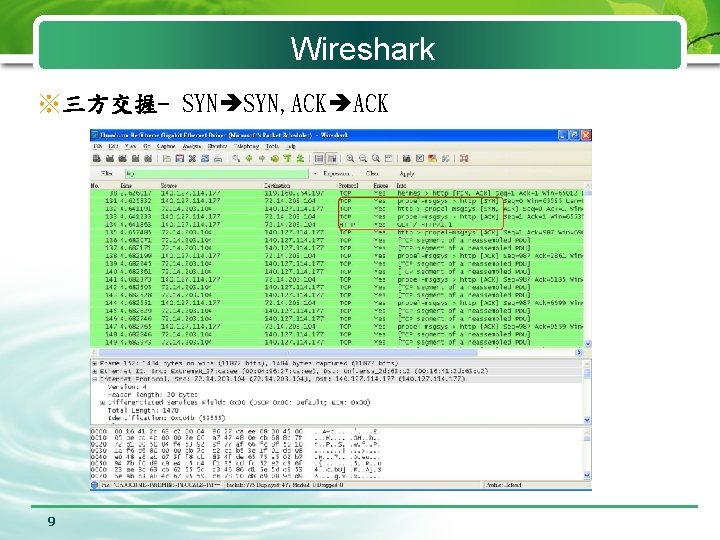Select packet 131 SYN row
This screenshot has width=720, height=540.
[x=337, y=201]
